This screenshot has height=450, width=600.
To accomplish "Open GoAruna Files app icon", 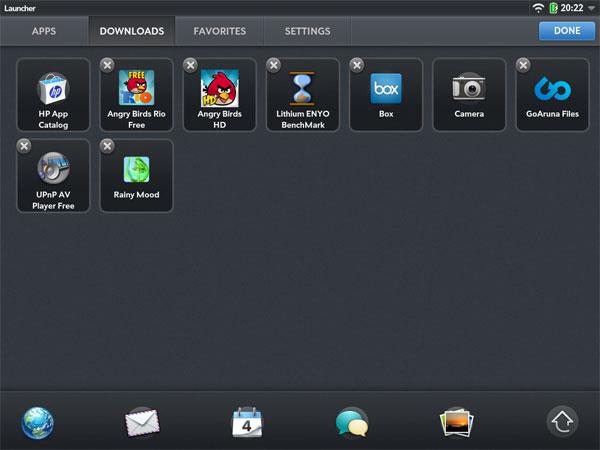I will coord(552,88).
